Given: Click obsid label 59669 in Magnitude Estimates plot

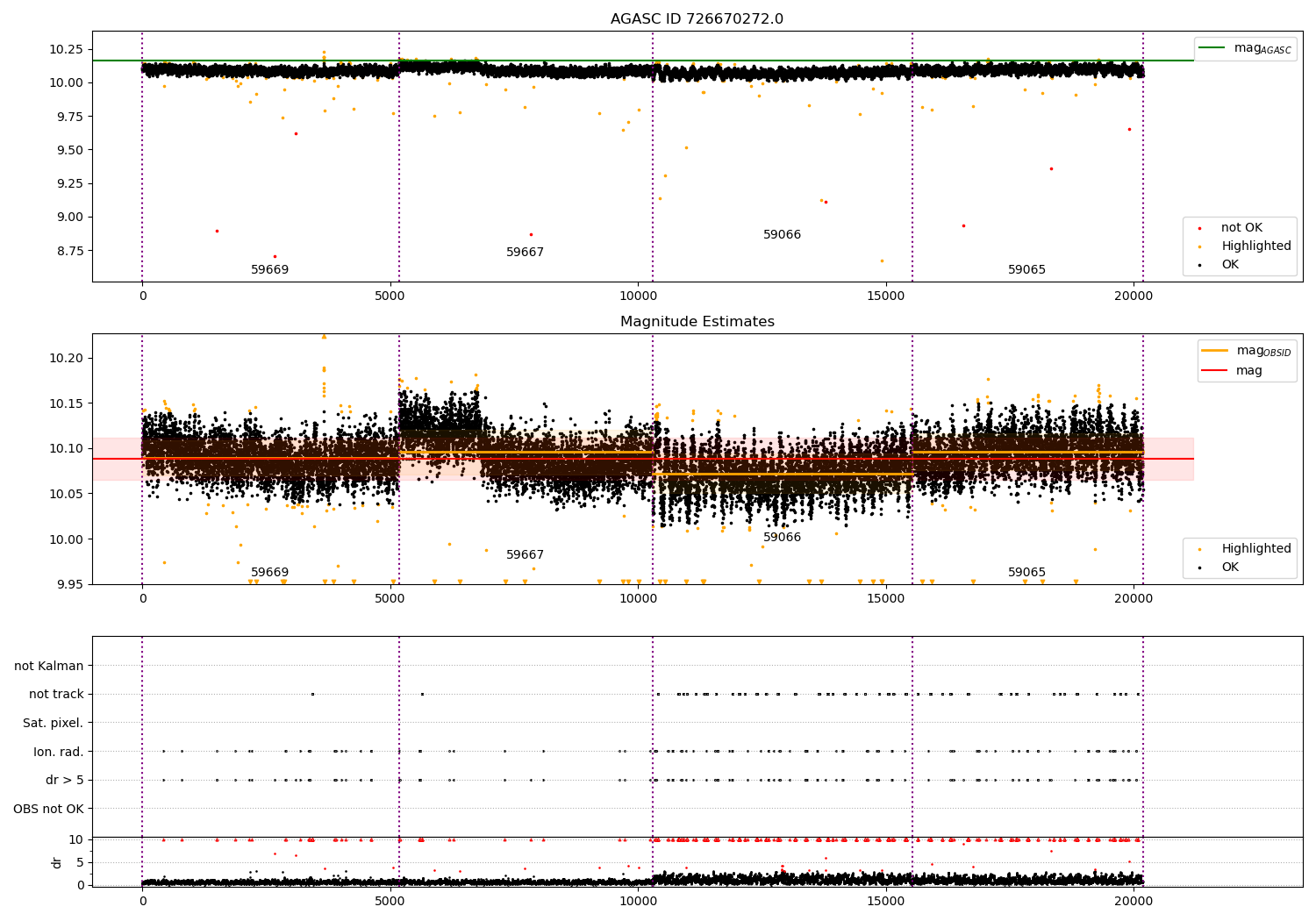Looking at the screenshot, I should pyautogui.click(x=269, y=573).
